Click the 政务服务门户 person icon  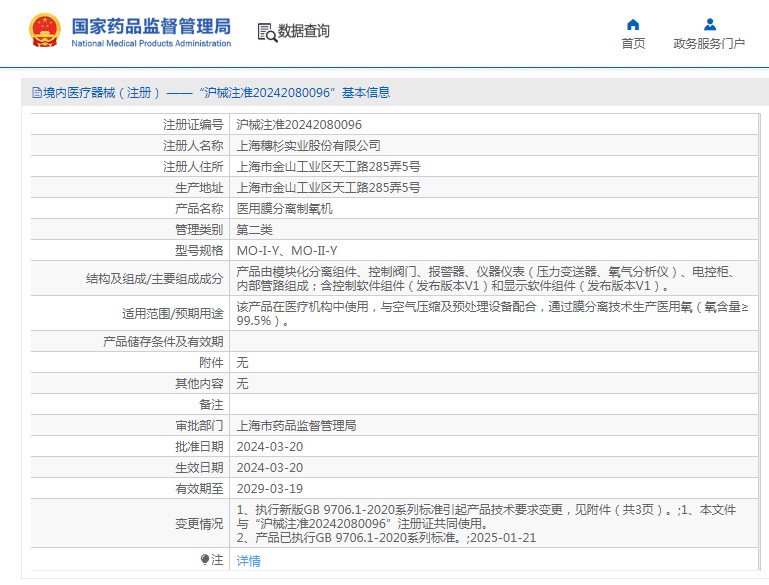point(709,24)
